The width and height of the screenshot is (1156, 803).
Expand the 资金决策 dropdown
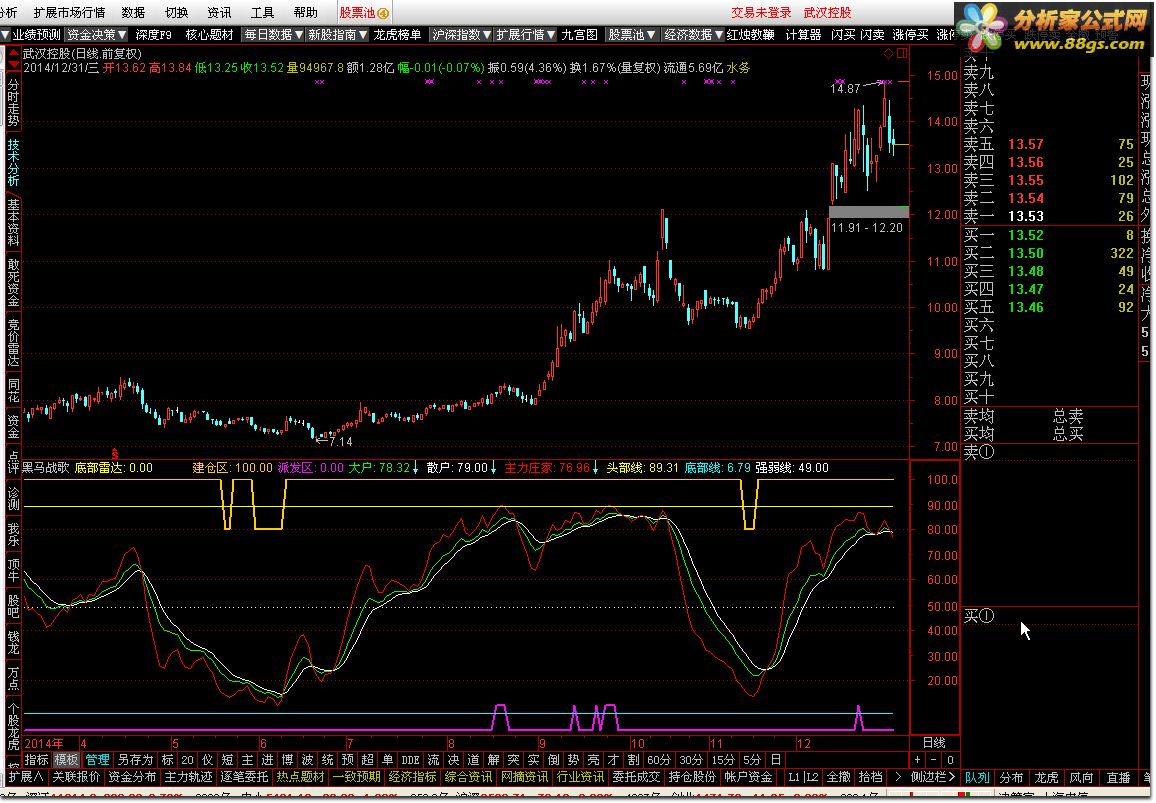click(97, 35)
